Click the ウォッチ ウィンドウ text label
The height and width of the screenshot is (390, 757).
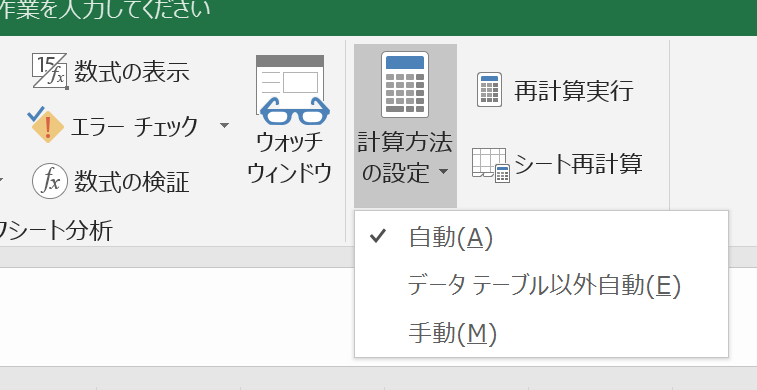tap(289, 157)
